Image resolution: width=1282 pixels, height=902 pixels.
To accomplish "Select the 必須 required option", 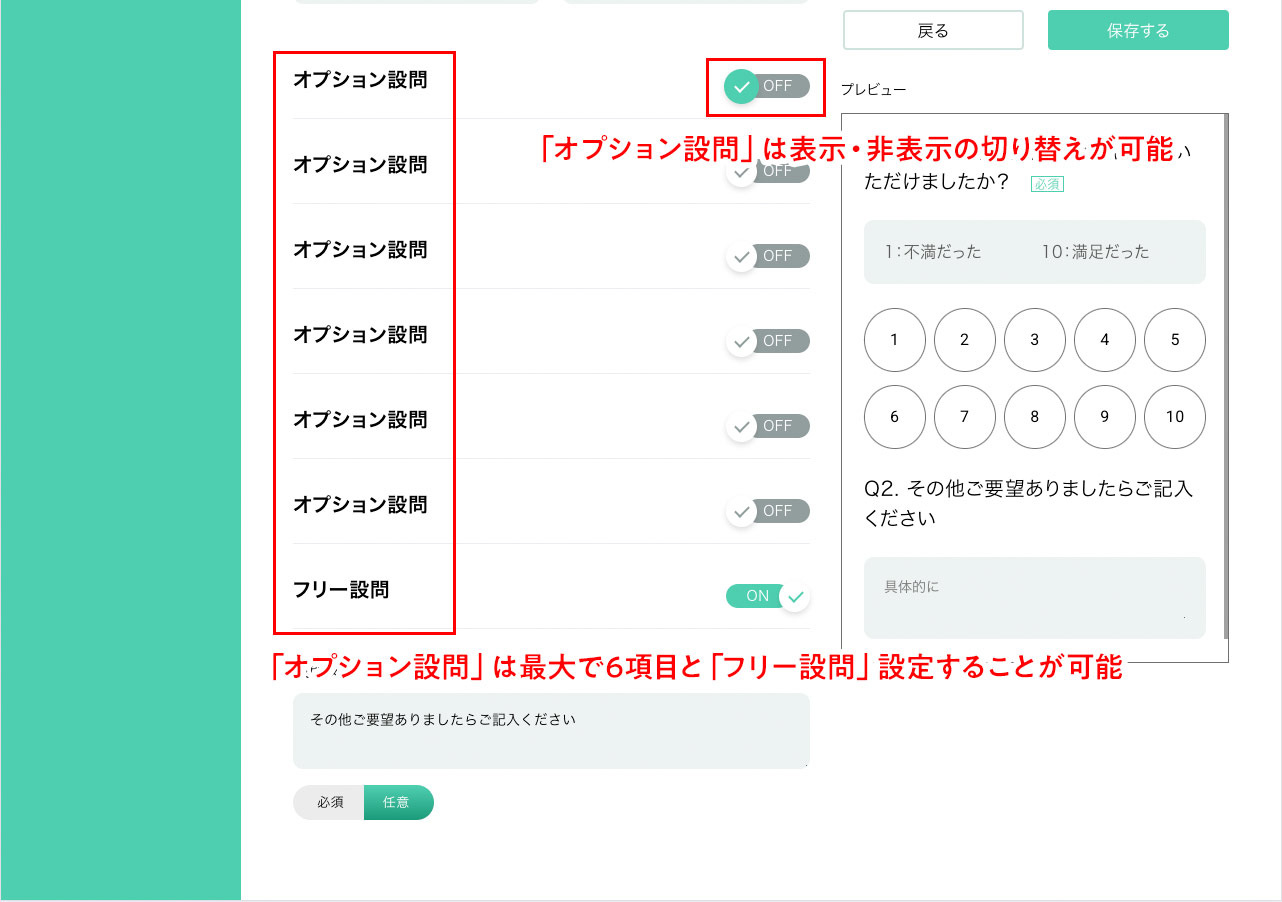I will pos(329,802).
